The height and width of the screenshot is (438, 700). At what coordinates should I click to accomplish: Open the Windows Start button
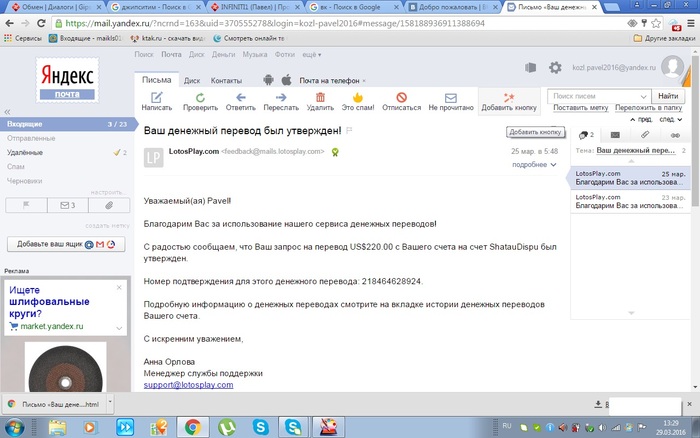(15, 427)
